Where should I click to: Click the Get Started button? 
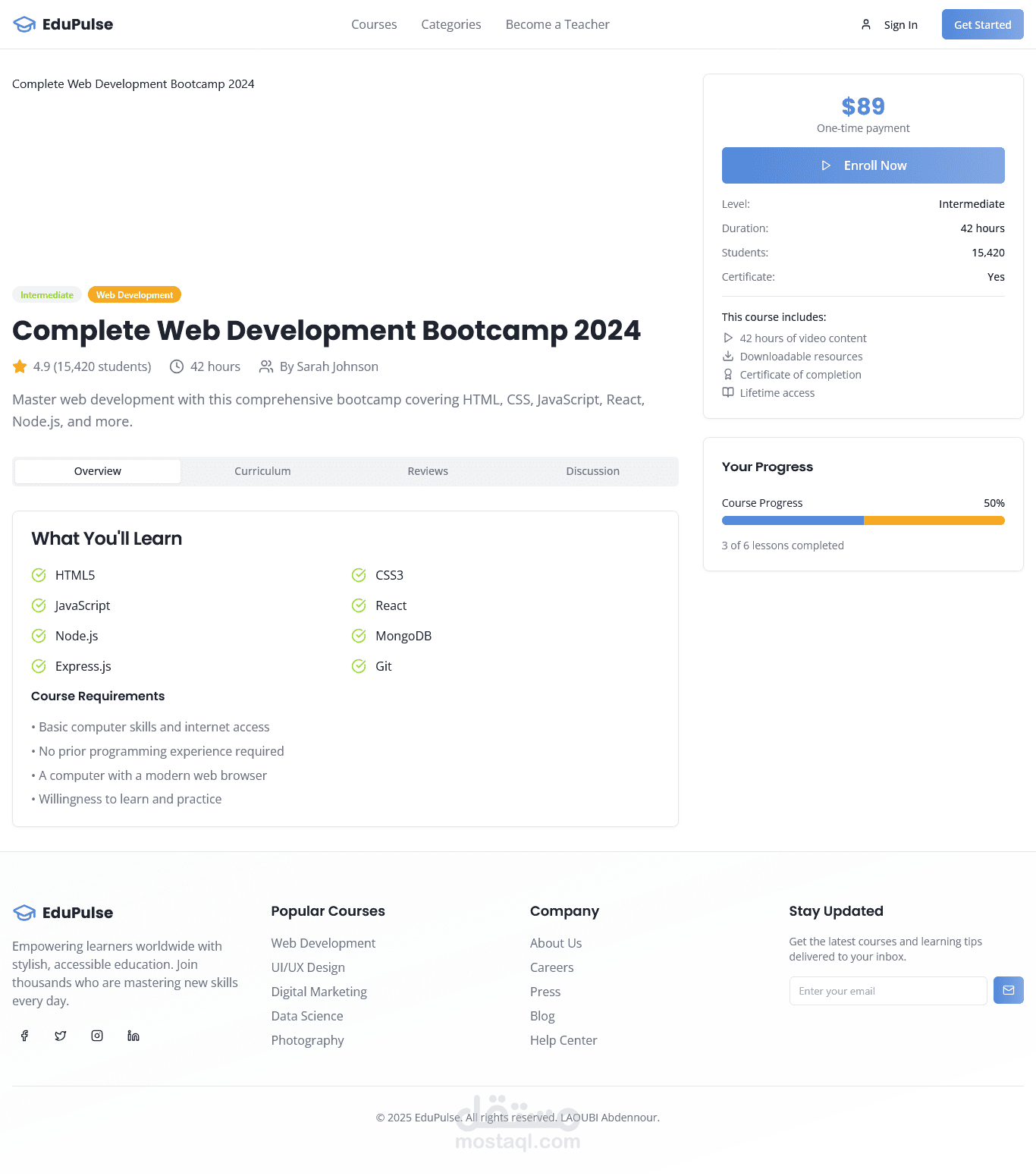982,24
